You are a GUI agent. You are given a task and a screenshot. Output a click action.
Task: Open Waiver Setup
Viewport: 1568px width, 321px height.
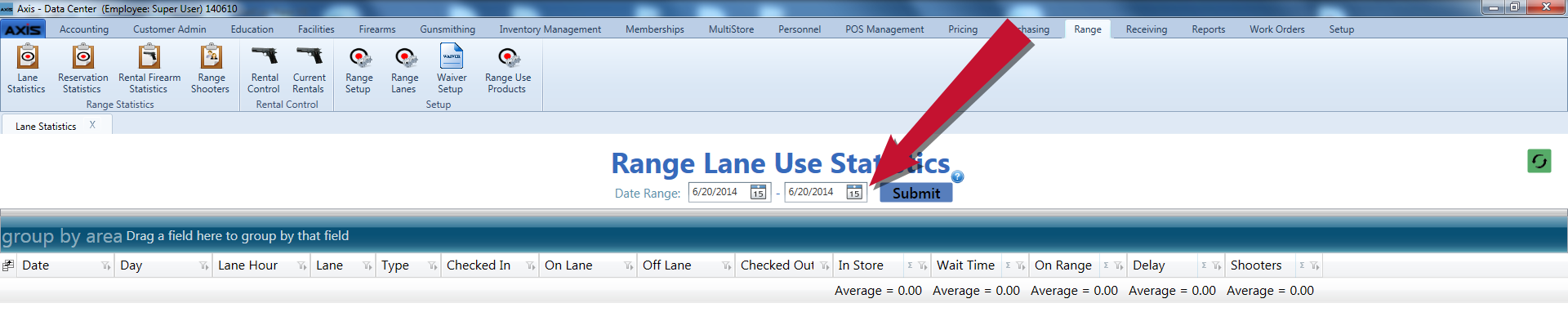click(451, 69)
